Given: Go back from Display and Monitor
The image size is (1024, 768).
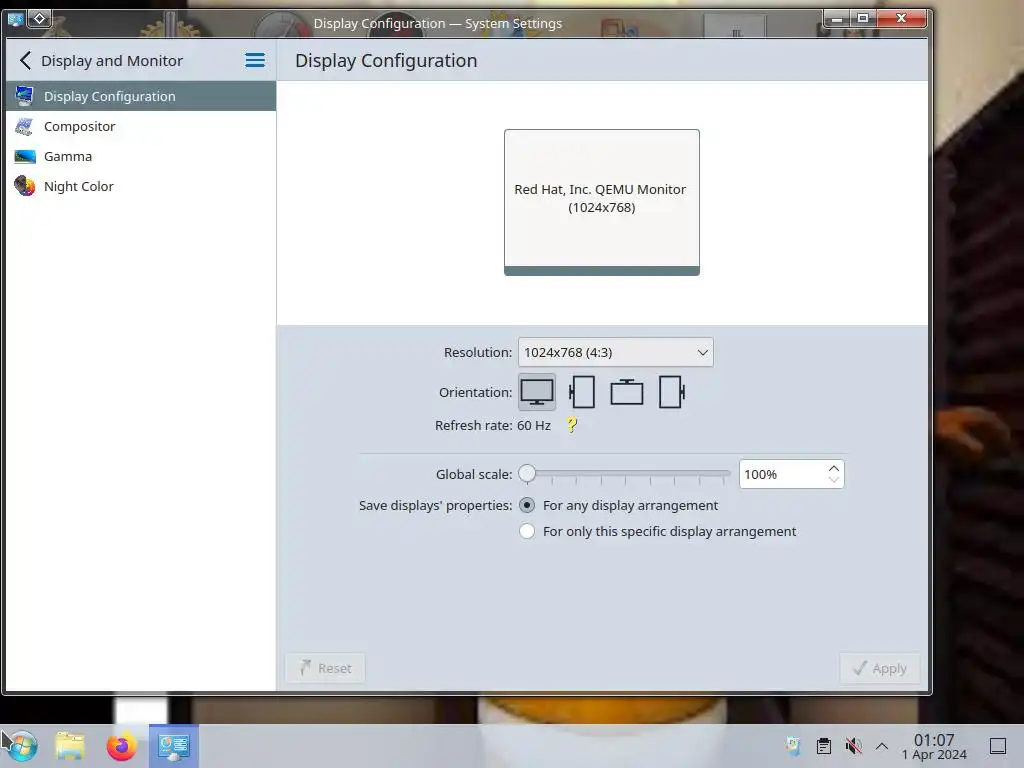Looking at the screenshot, I should click(25, 61).
